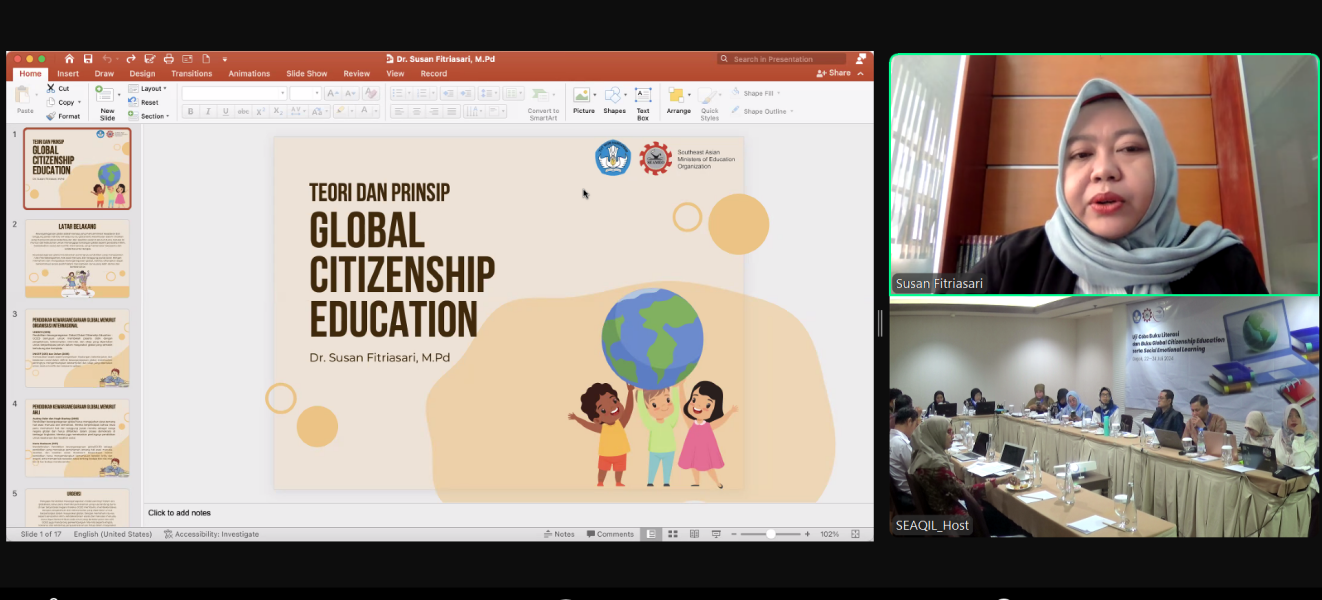Open the Layout dropdown
Viewport: 1322px width, 600px height.
point(148,88)
